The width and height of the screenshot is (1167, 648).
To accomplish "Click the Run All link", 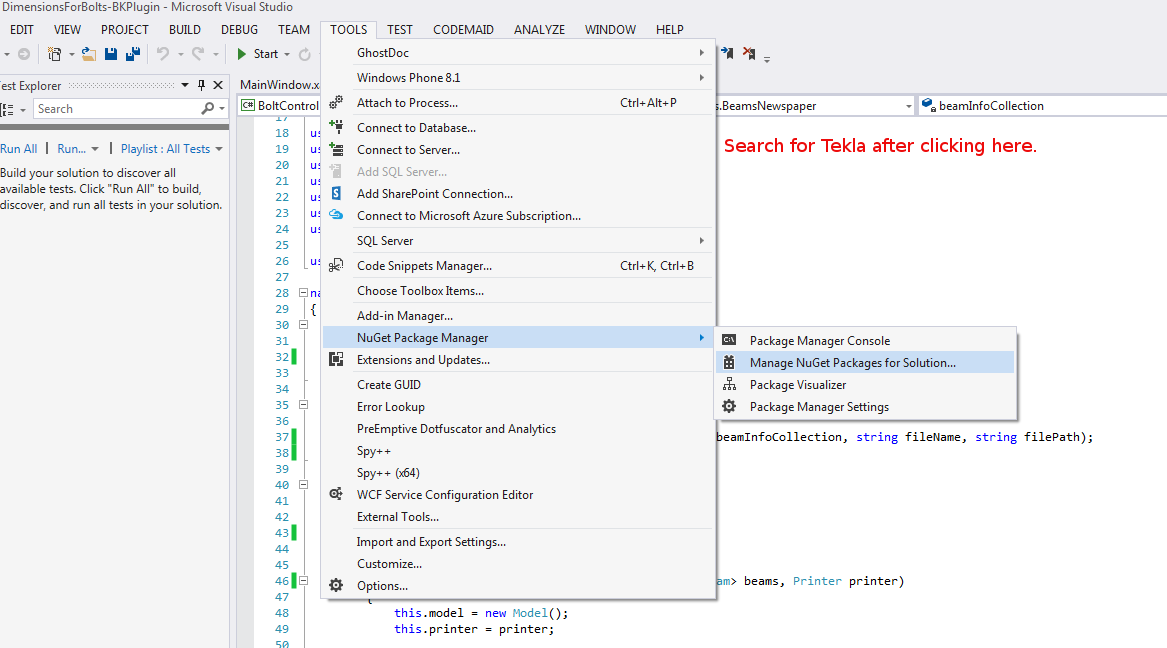I will tap(19, 149).
